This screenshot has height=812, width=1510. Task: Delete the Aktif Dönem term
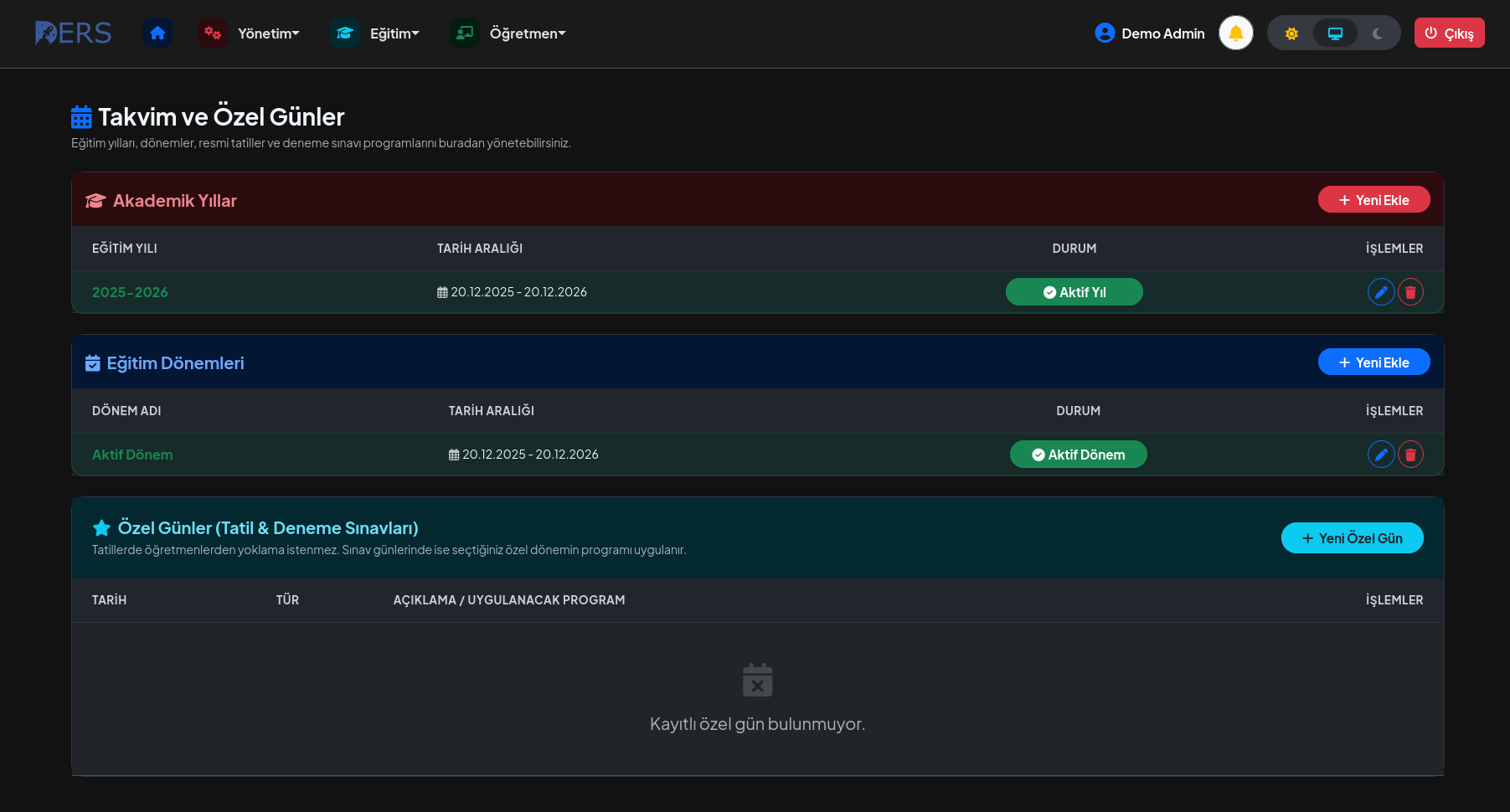click(x=1410, y=455)
